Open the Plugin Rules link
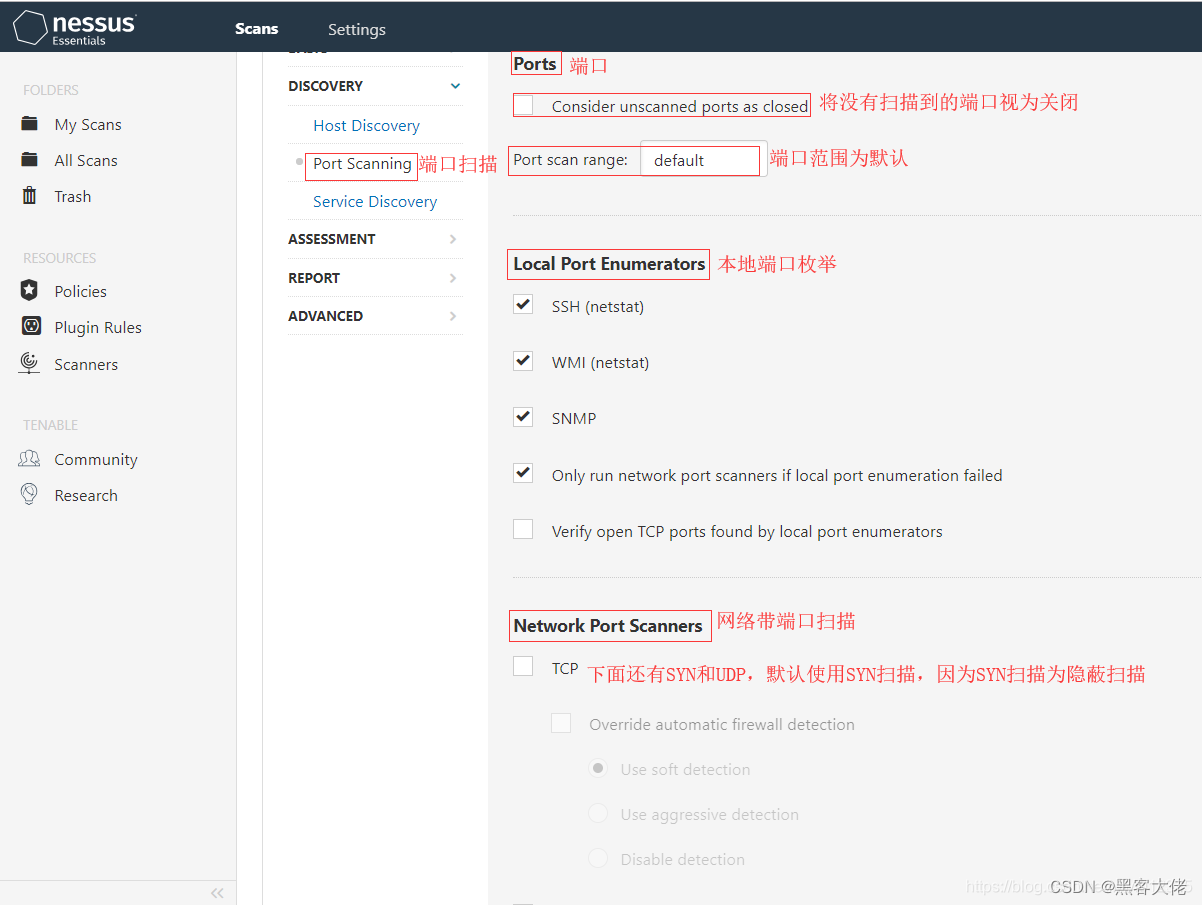 coord(98,327)
